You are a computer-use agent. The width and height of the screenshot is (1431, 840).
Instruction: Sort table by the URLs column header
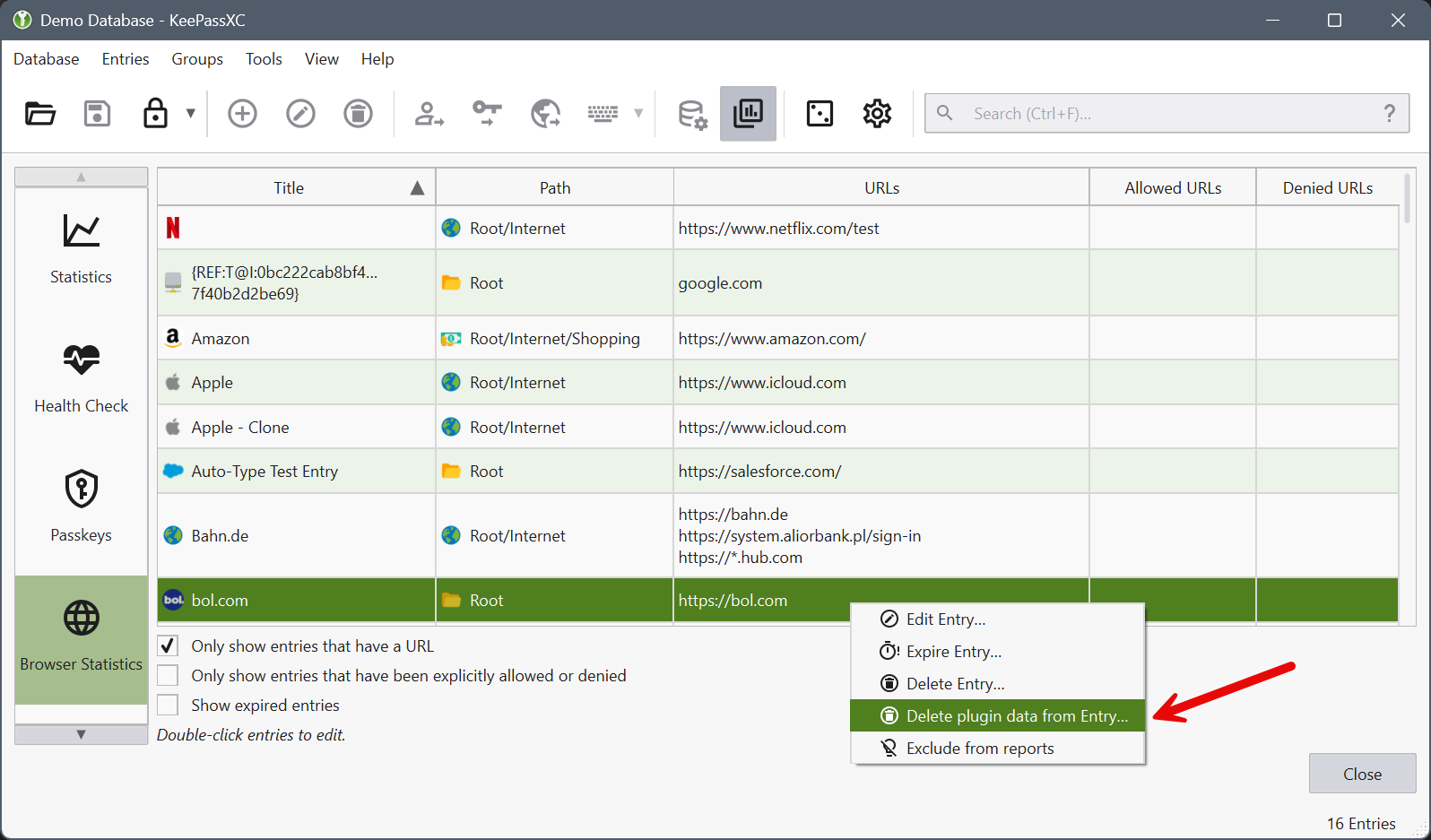coord(881,187)
